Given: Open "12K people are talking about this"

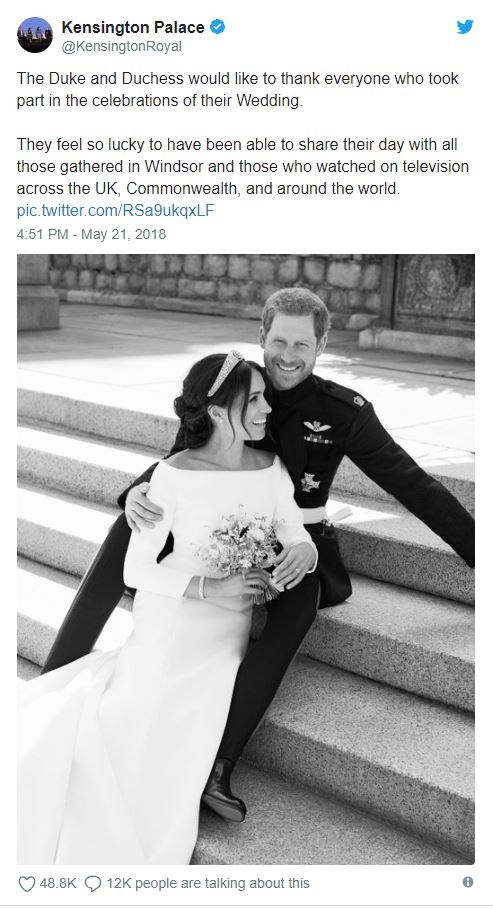Looking at the screenshot, I should pos(208,883).
